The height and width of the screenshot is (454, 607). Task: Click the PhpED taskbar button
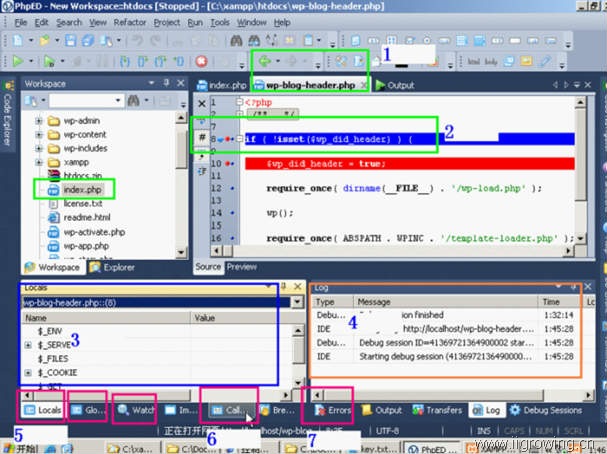click(432, 449)
